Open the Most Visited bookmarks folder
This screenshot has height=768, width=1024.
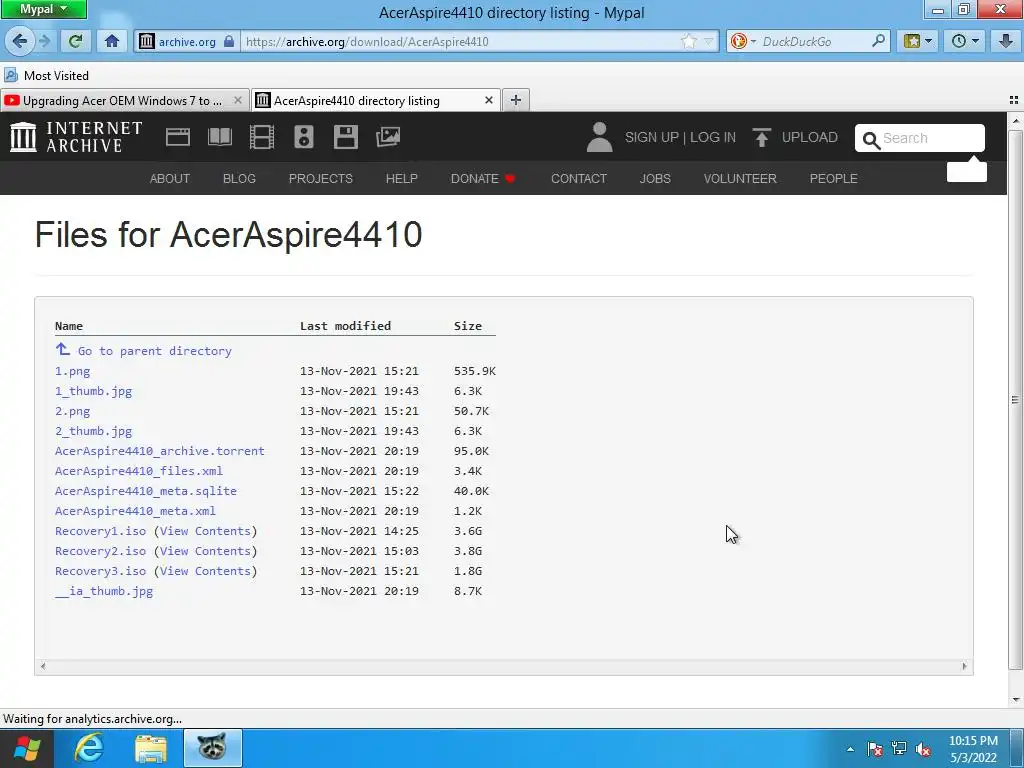point(46,76)
